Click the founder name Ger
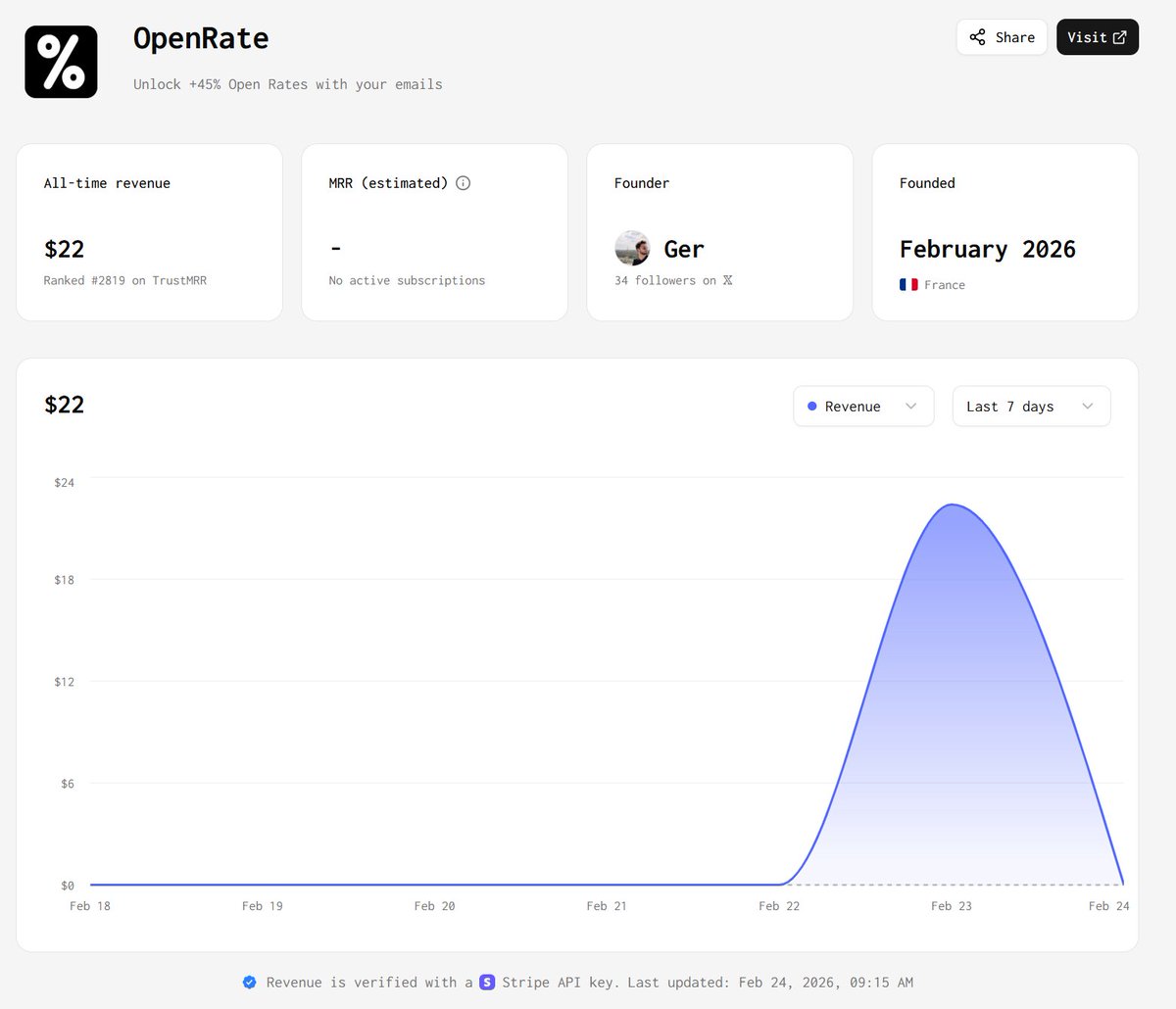The image size is (1176, 1009). (x=684, y=250)
